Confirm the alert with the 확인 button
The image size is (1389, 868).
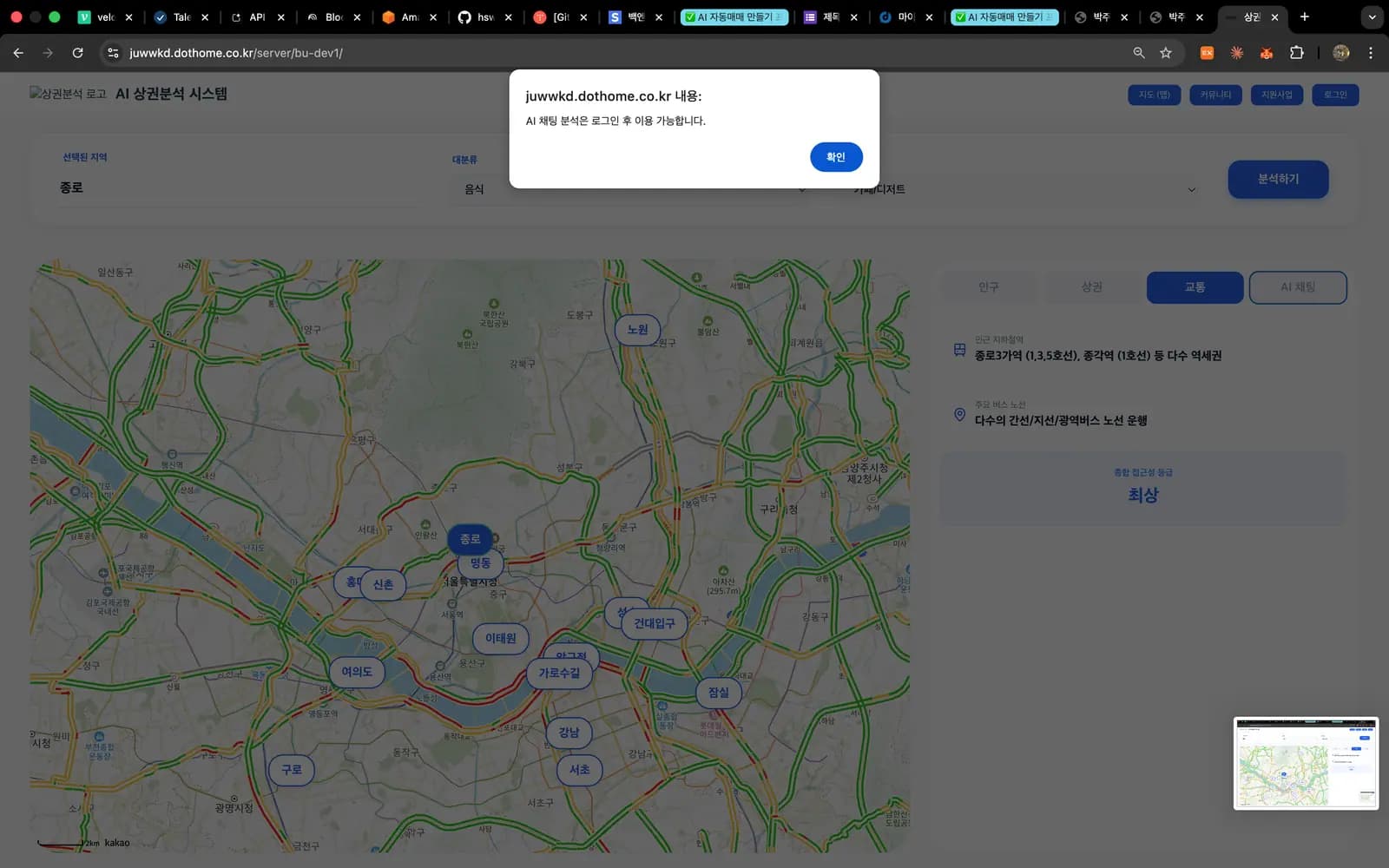[836, 157]
